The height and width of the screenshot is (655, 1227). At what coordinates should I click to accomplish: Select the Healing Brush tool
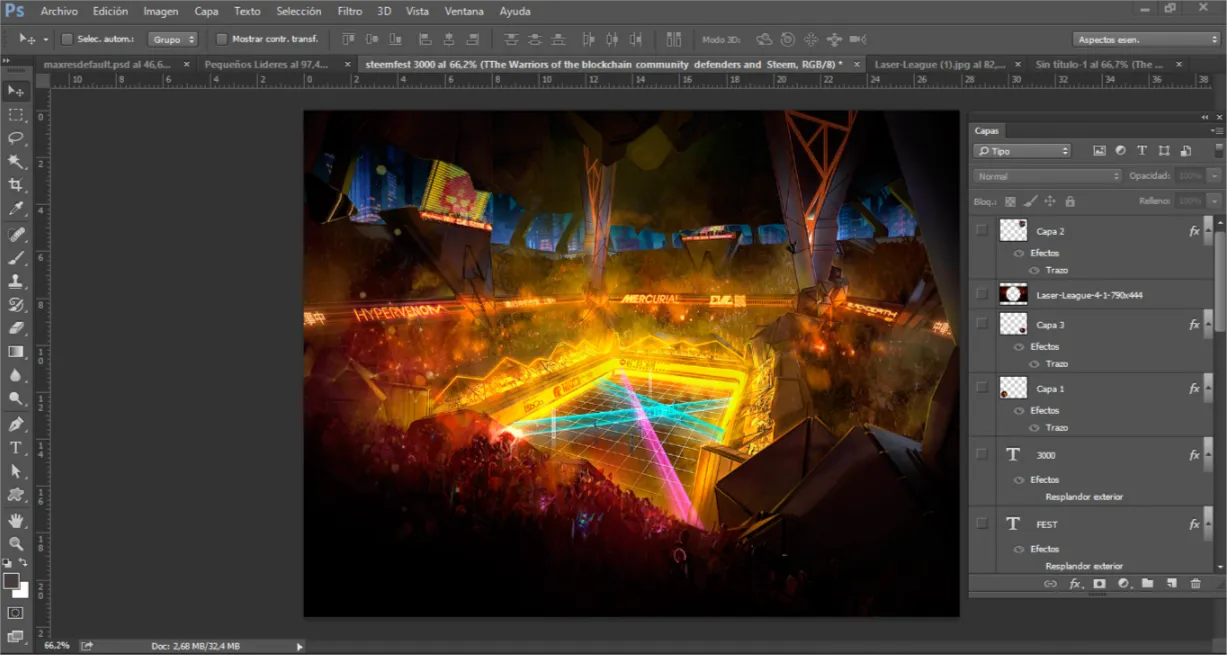pyautogui.click(x=16, y=235)
